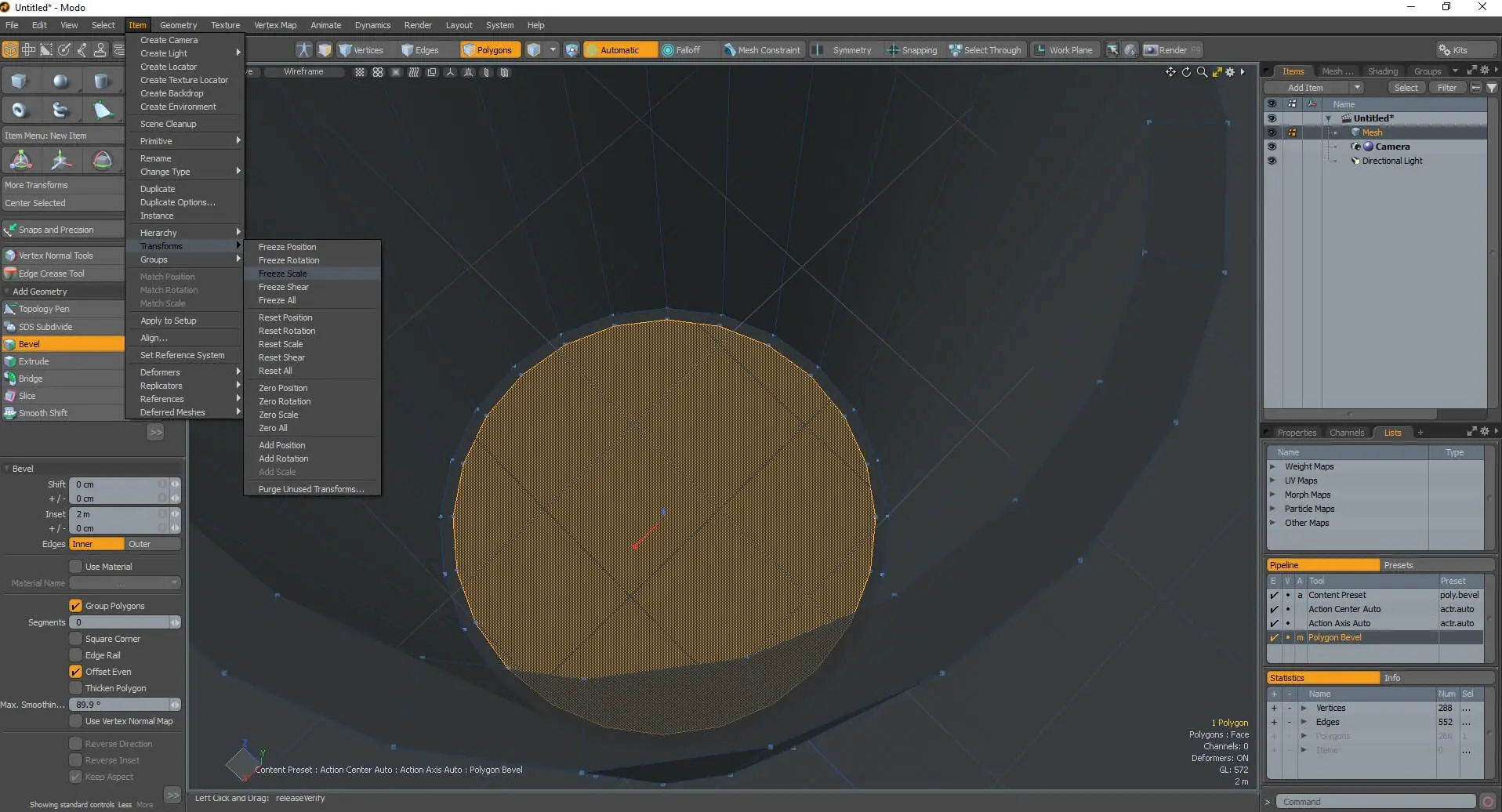This screenshot has width=1502, height=812.
Task: Switch to the Shading tab
Action: [x=1382, y=71]
